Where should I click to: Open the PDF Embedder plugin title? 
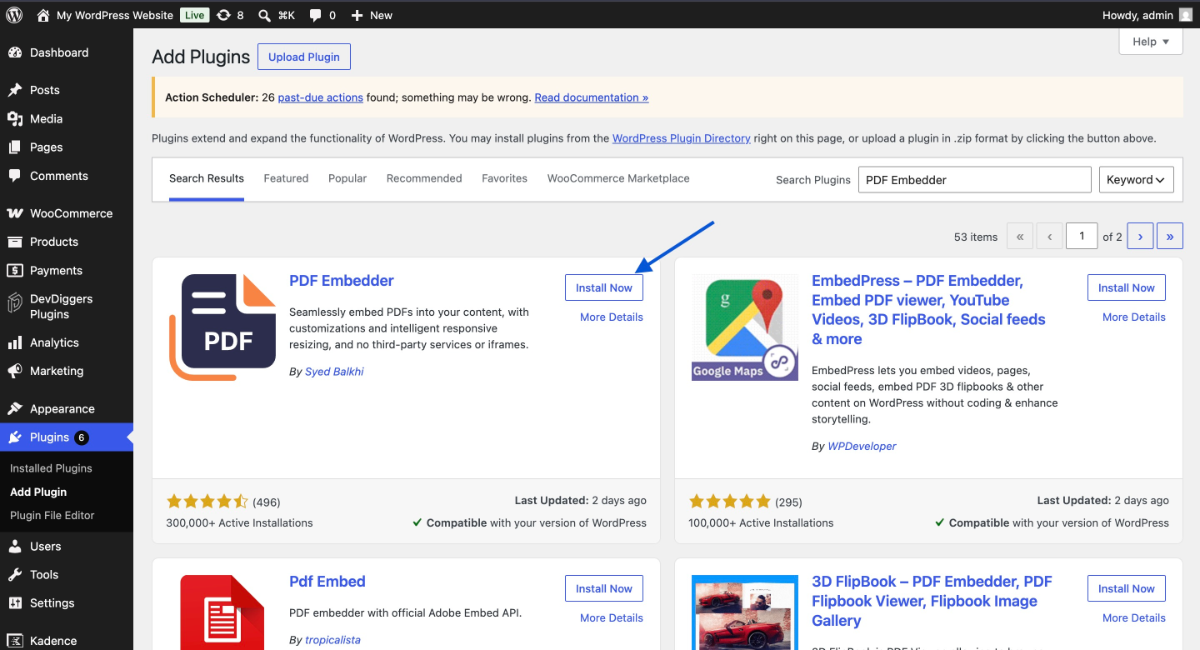coord(341,281)
